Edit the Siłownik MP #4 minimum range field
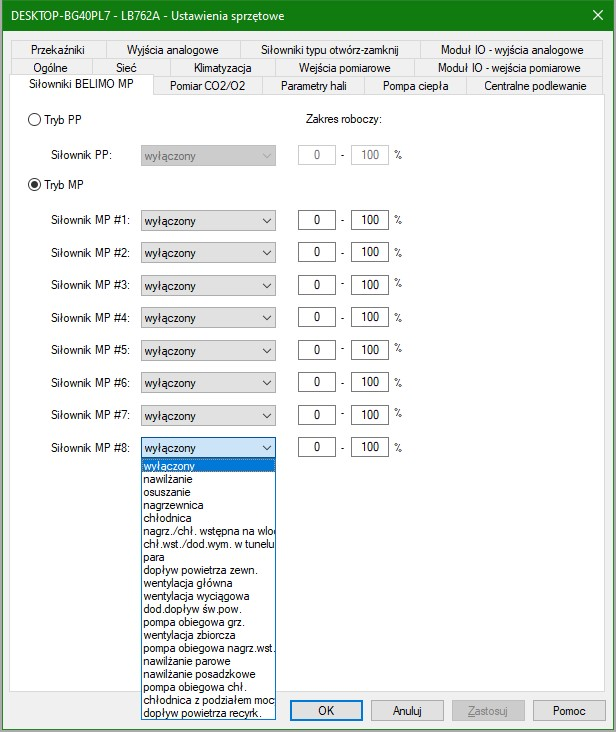 click(x=317, y=317)
